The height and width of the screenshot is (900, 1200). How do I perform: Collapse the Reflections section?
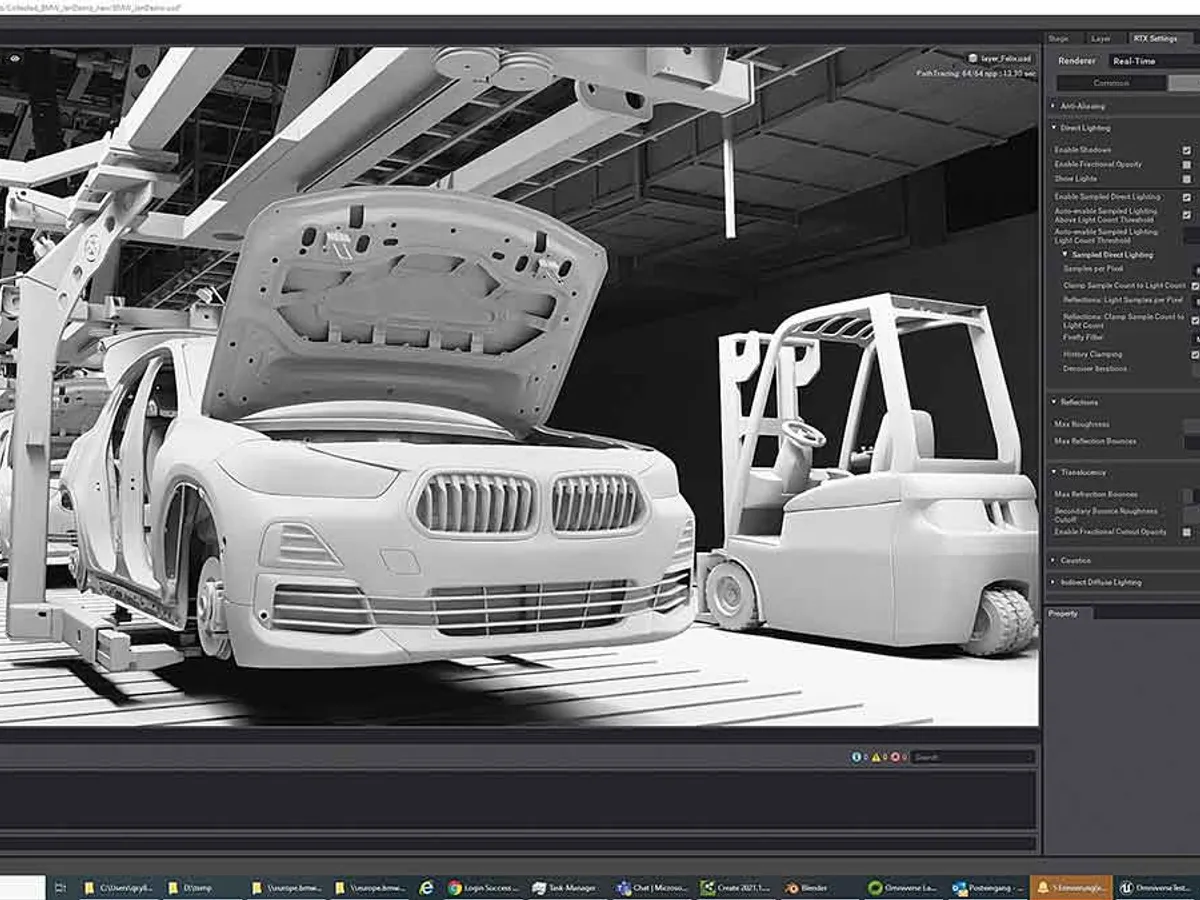(1079, 402)
